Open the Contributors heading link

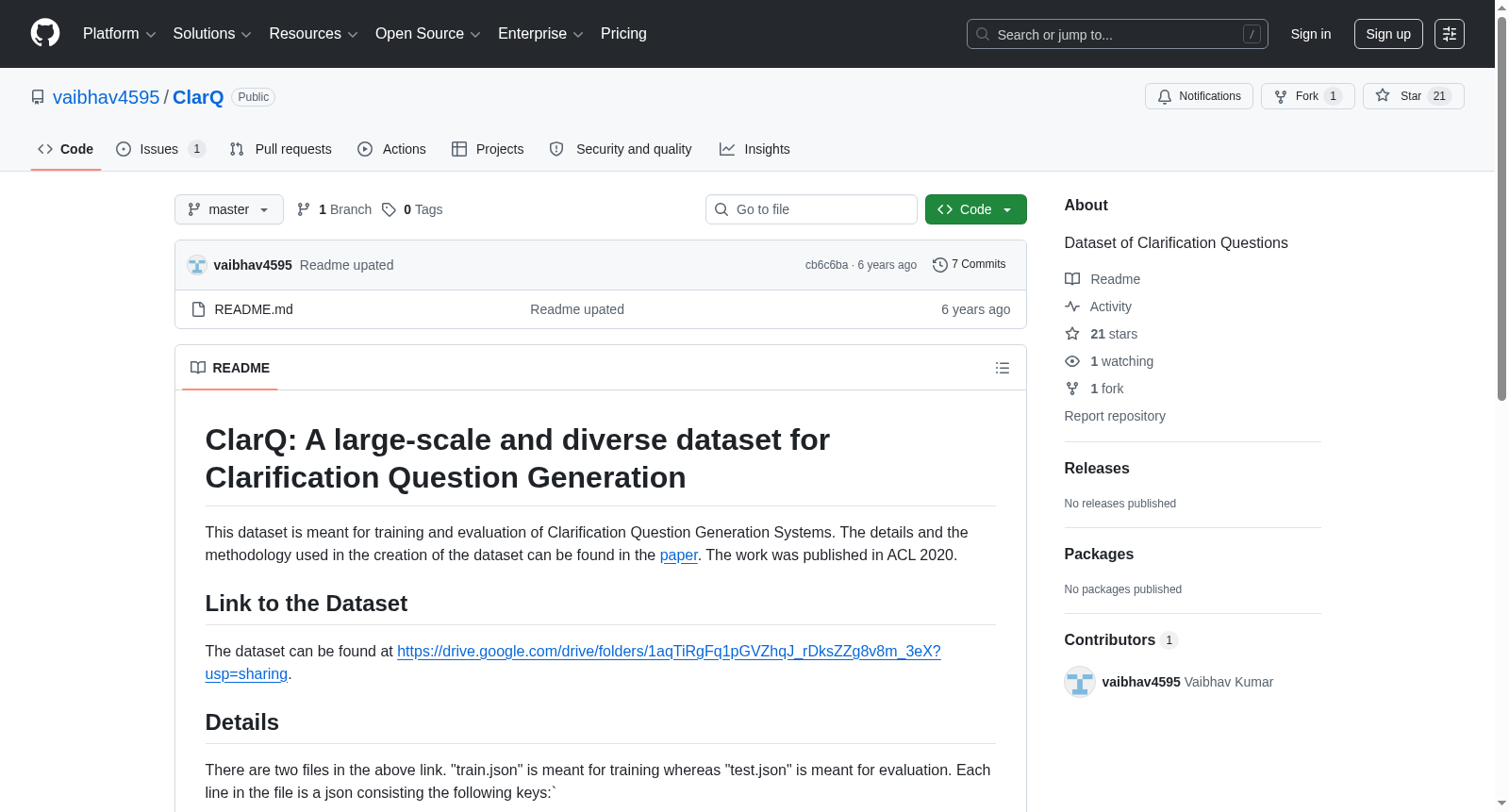click(1121, 639)
